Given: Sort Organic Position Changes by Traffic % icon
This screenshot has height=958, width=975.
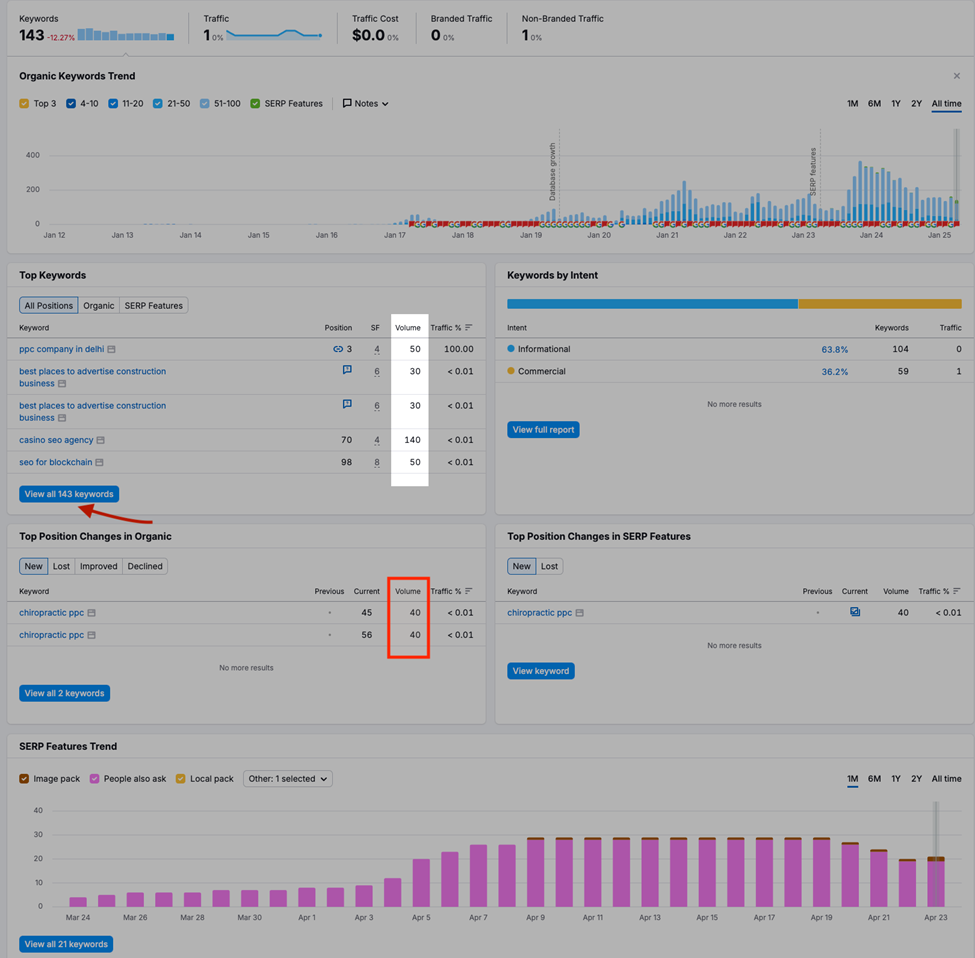Looking at the screenshot, I should [469, 591].
